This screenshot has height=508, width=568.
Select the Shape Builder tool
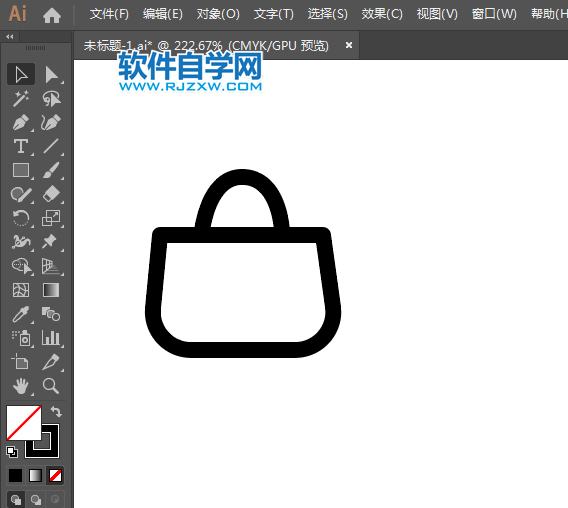[21, 266]
